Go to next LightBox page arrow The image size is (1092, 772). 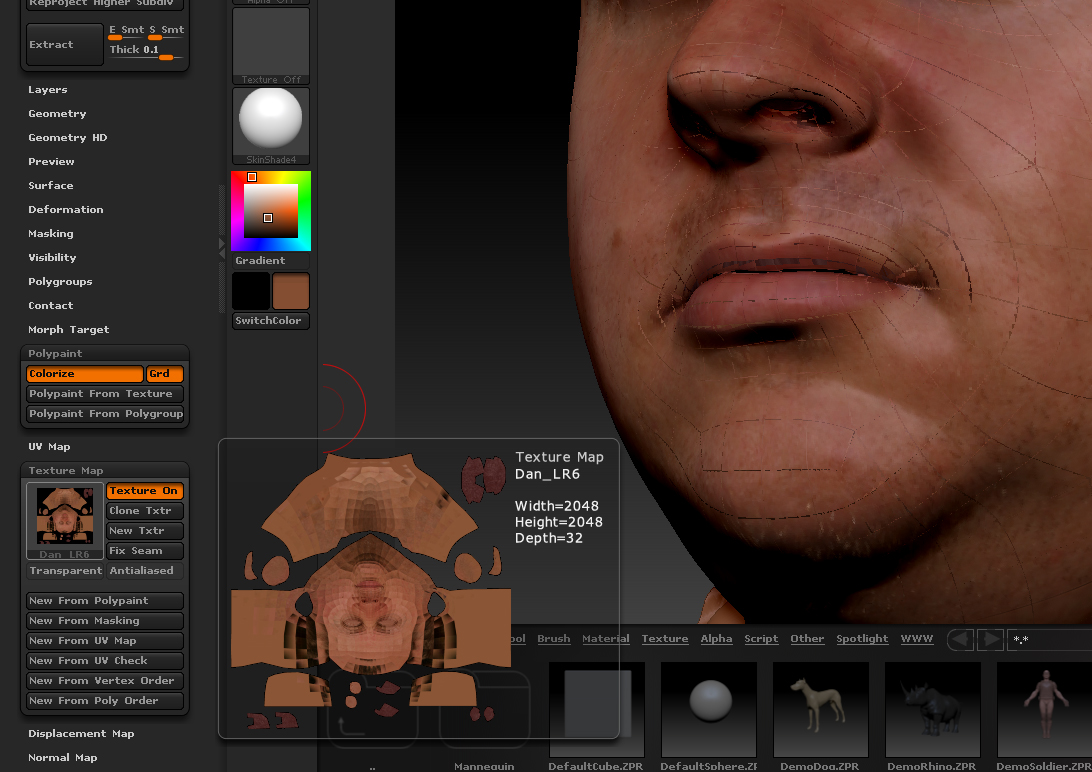(x=990, y=639)
